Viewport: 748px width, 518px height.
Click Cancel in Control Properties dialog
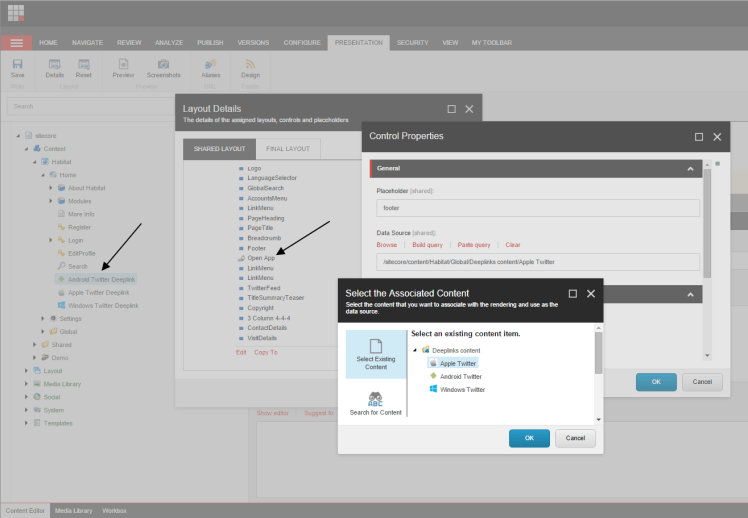[702, 382]
